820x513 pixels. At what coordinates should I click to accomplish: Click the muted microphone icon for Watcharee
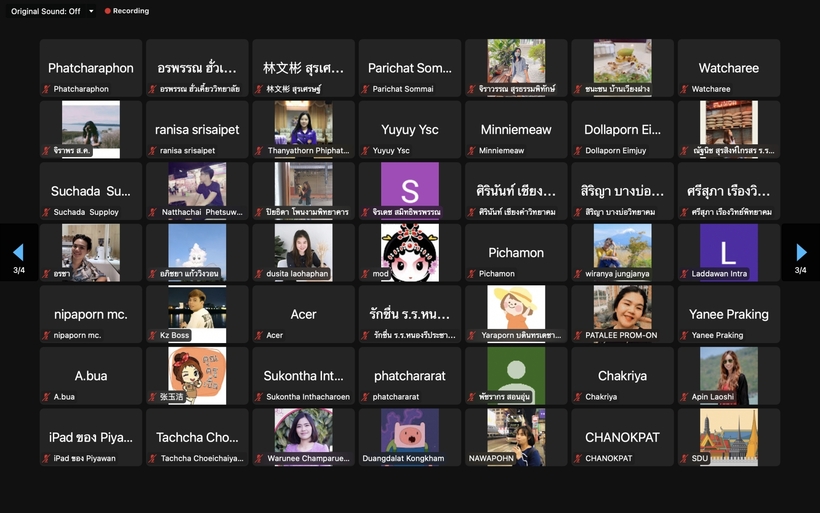coord(685,89)
